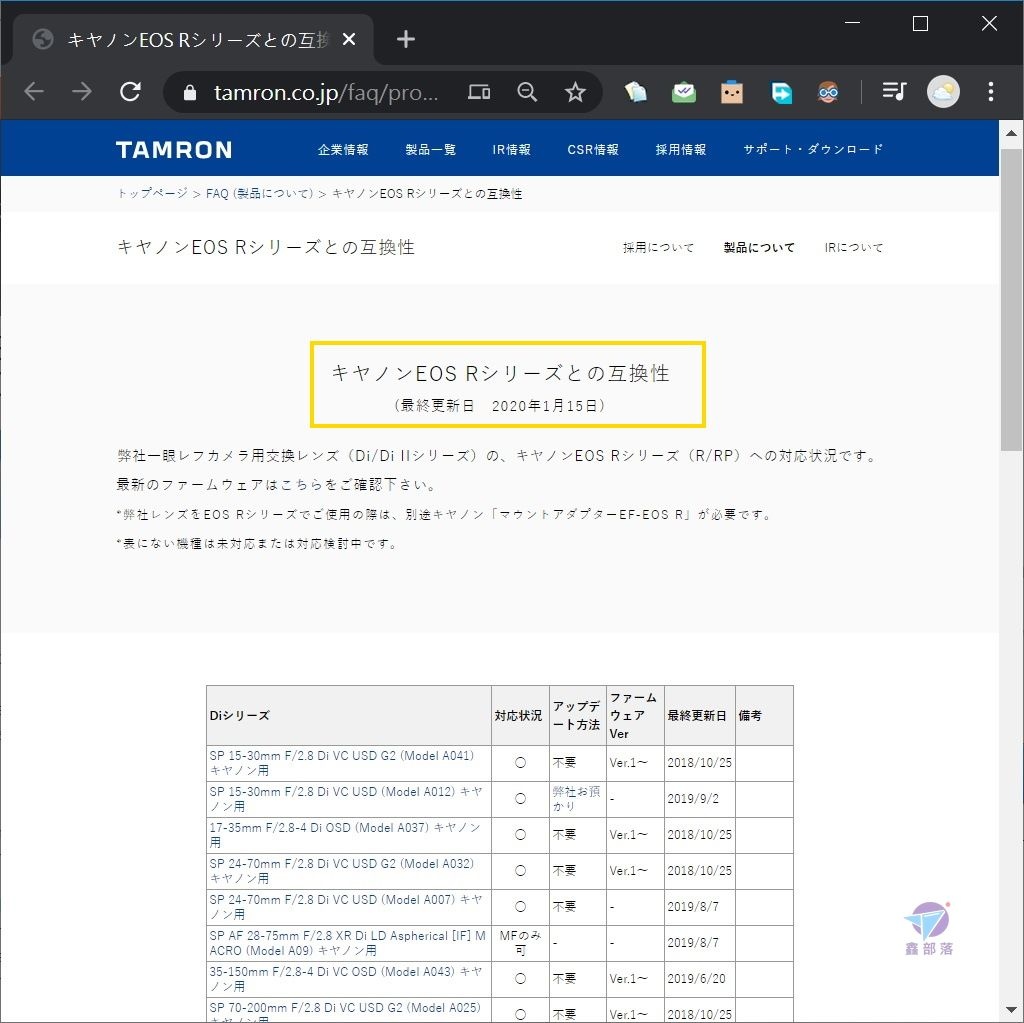The height and width of the screenshot is (1023, 1024).
Task: Open the blue arrow page extension
Action: [781, 92]
